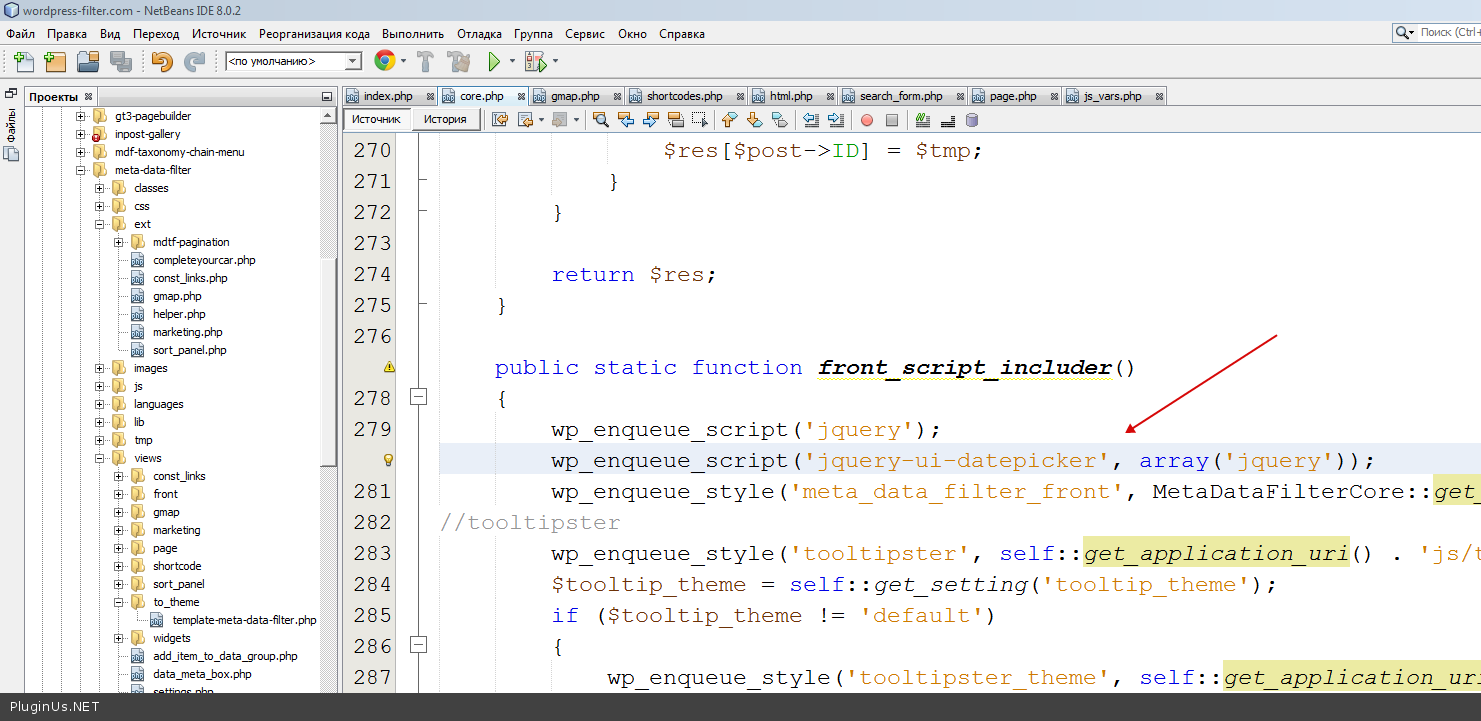The image size is (1481, 721).
Task: Click the search field in top right
Action: (1446, 33)
